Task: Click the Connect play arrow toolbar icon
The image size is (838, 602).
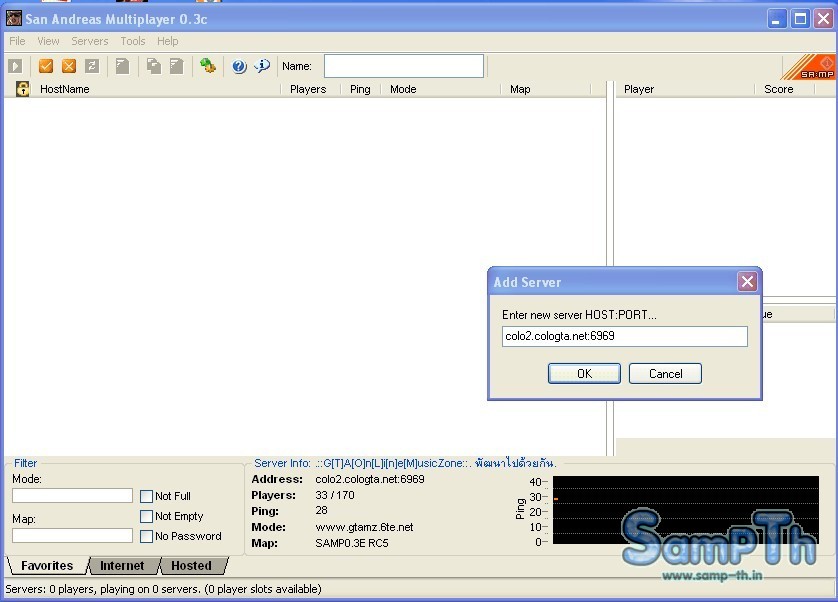Action: coord(15,66)
